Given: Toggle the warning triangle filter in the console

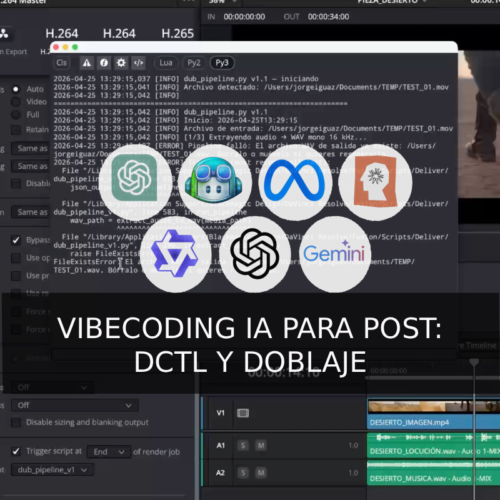Looking at the screenshot, I should (87, 63).
